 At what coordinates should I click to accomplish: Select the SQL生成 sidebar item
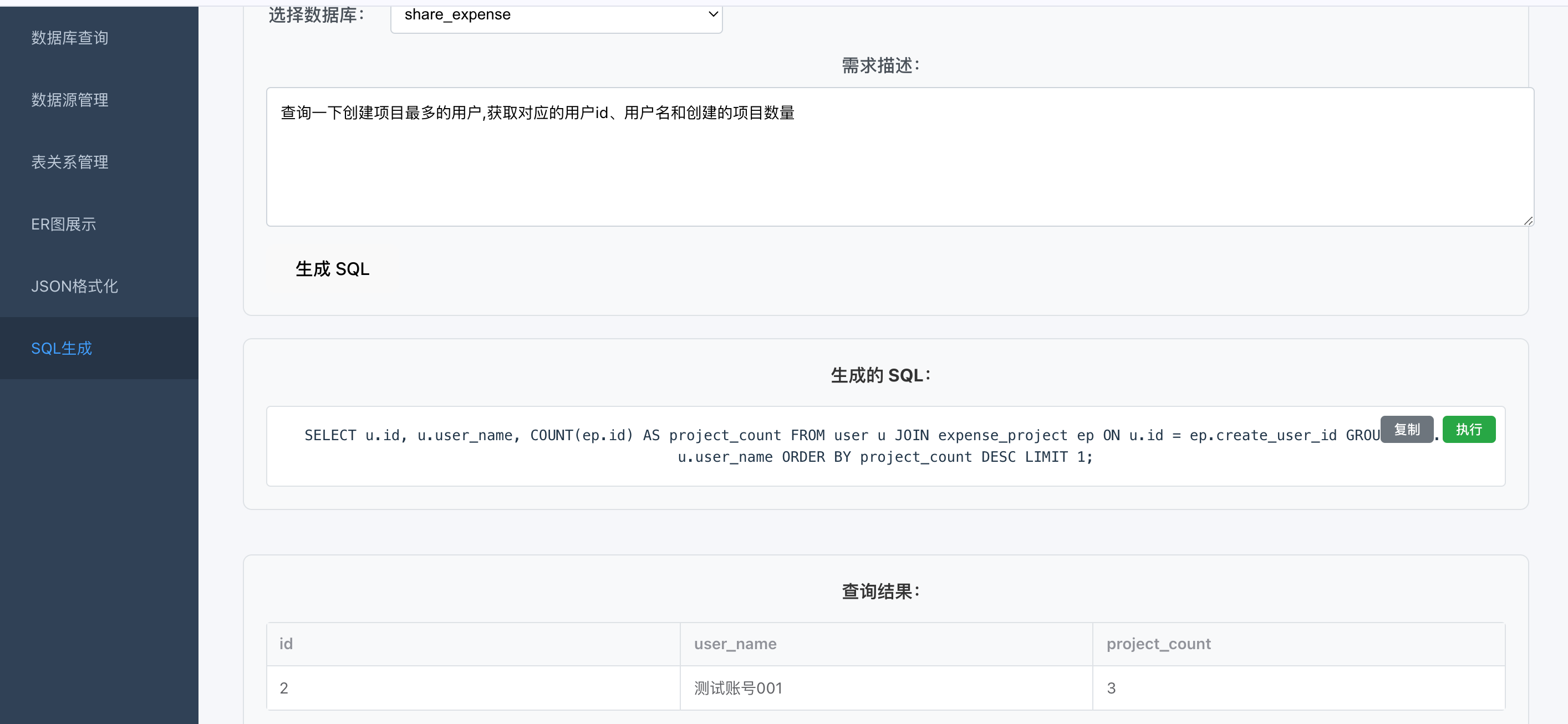coord(62,348)
